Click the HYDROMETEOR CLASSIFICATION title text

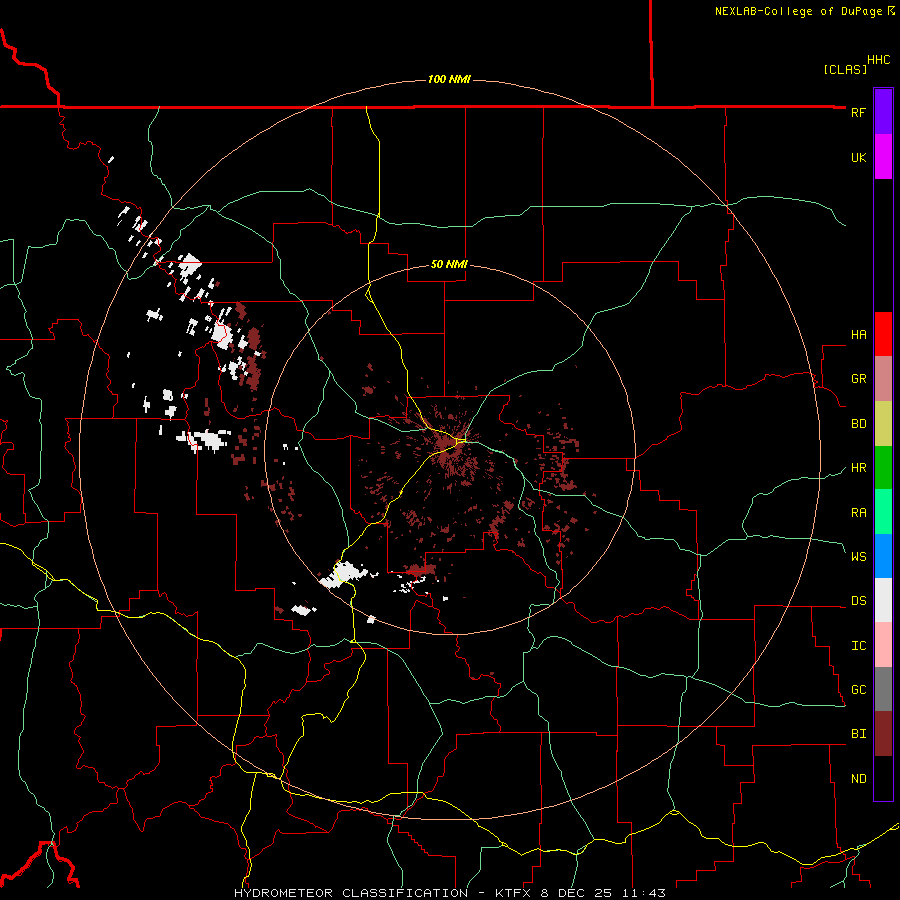pos(351,893)
